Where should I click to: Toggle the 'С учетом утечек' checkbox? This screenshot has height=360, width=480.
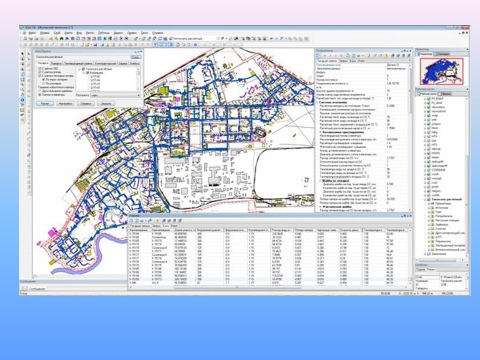pyautogui.click(x=50, y=72)
